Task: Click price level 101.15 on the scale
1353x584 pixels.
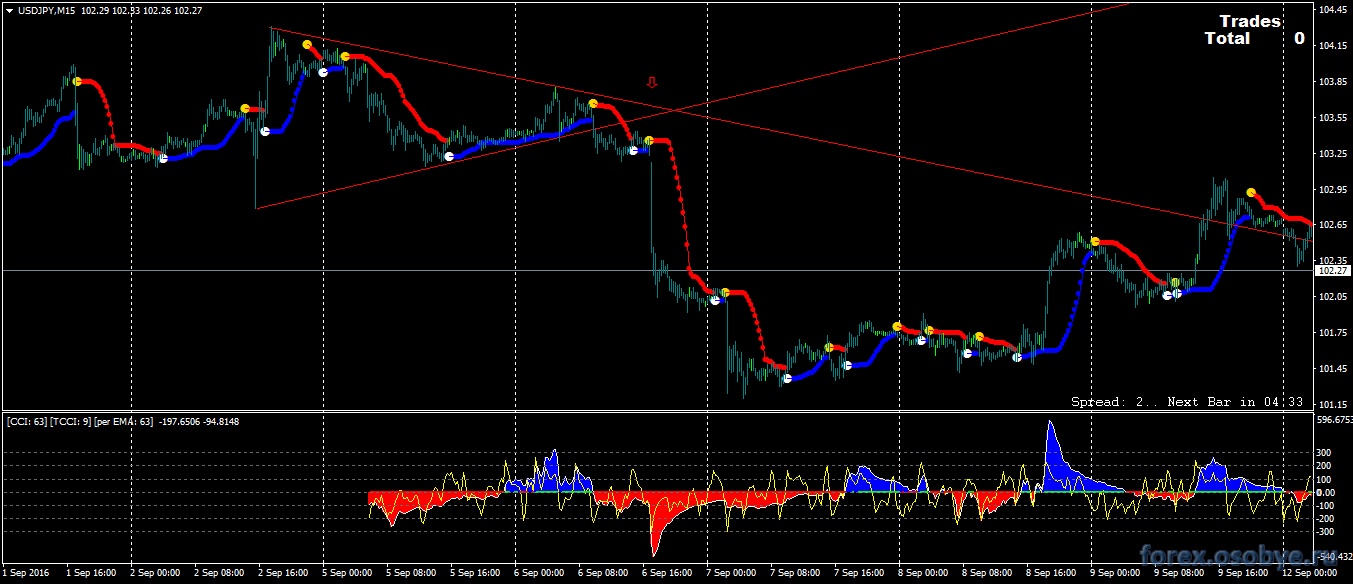Action: [x=1333, y=404]
